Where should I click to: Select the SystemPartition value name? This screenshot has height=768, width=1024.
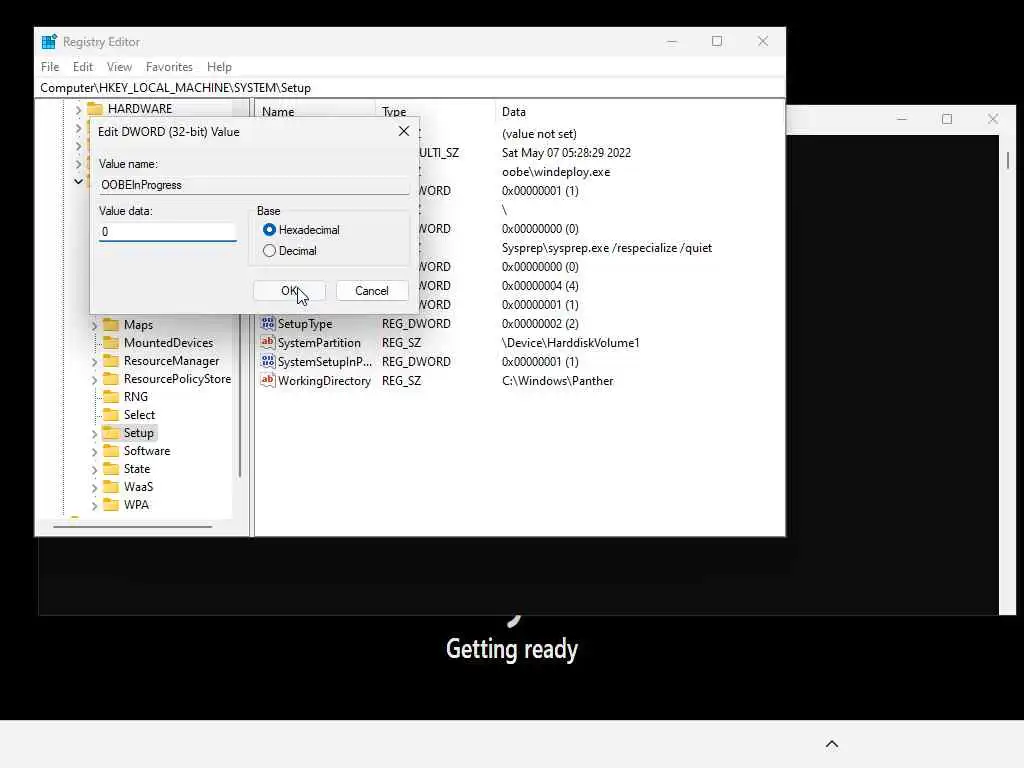coord(319,343)
